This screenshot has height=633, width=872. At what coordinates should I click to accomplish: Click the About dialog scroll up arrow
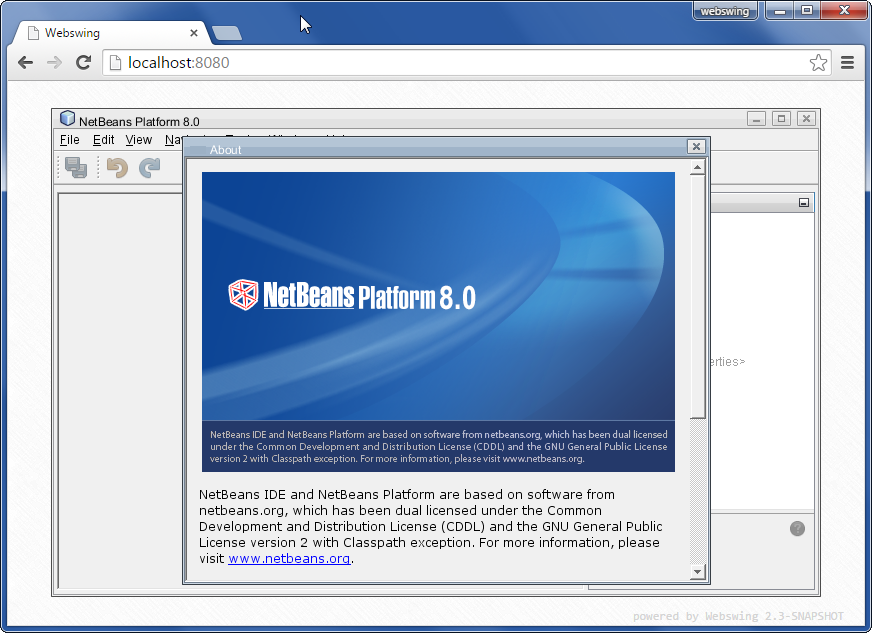point(697,167)
